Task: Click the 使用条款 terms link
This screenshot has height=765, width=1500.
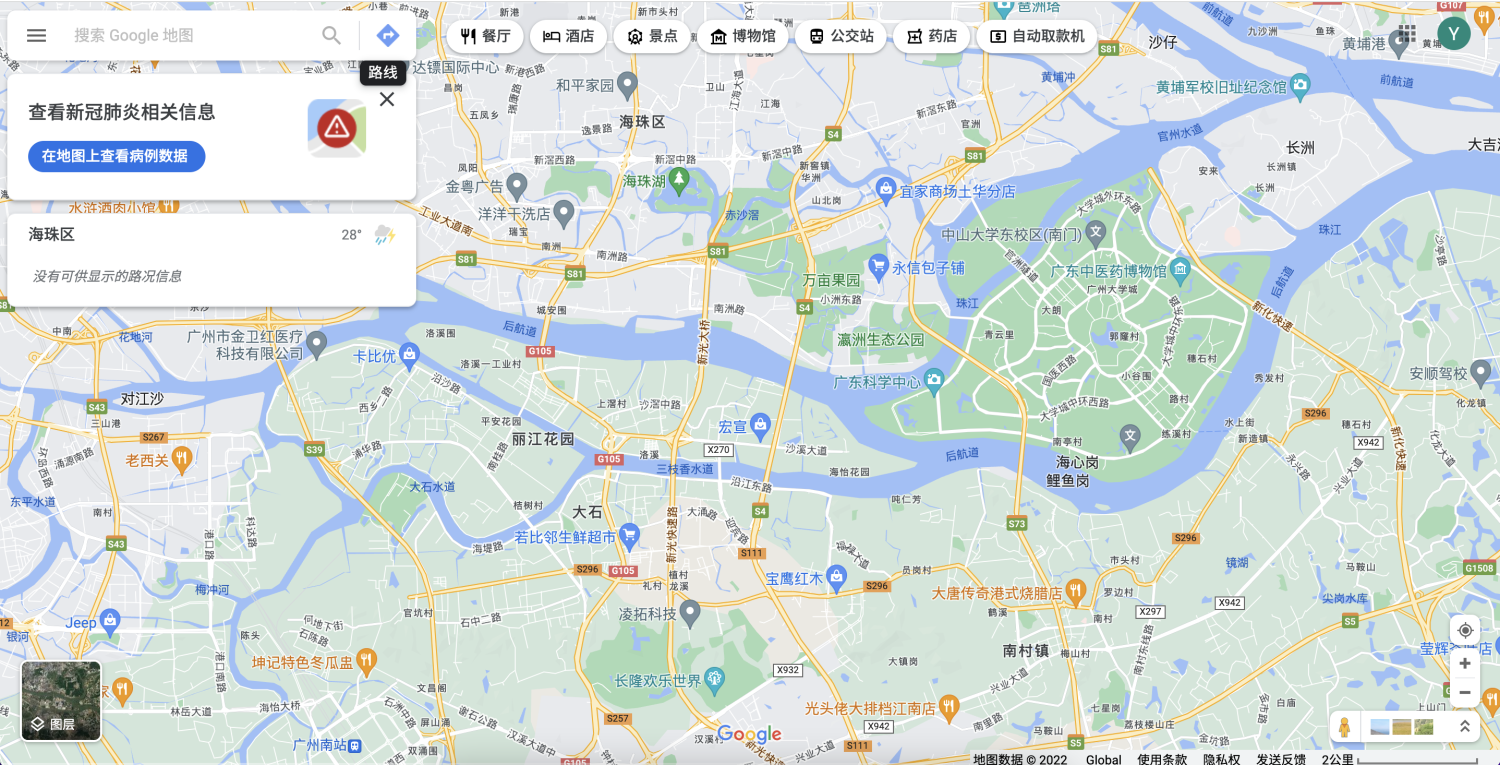Action: coord(1162,759)
